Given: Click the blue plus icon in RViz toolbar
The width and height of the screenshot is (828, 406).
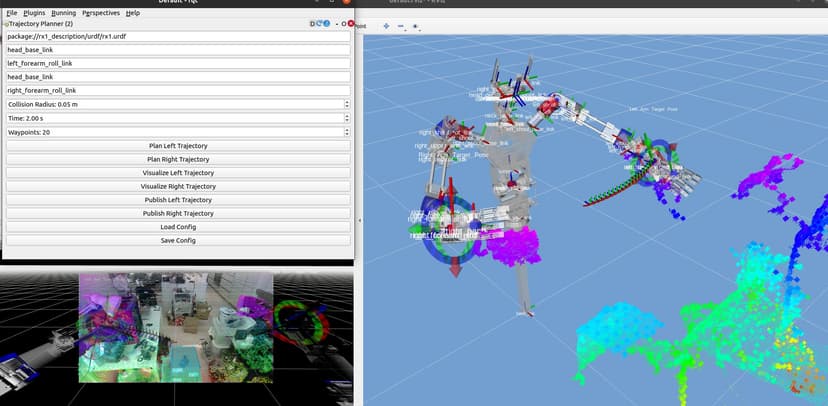Looking at the screenshot, I should [387, 25].
